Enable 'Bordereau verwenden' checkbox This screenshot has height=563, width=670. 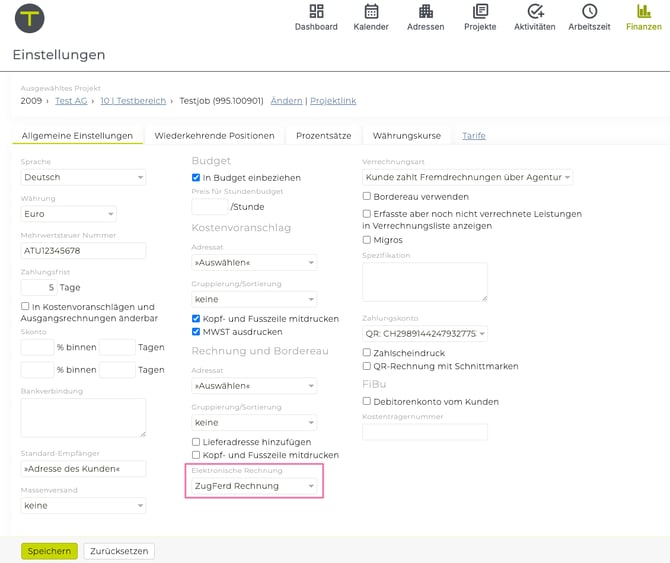pyautogui.click(x=367, y=196)
